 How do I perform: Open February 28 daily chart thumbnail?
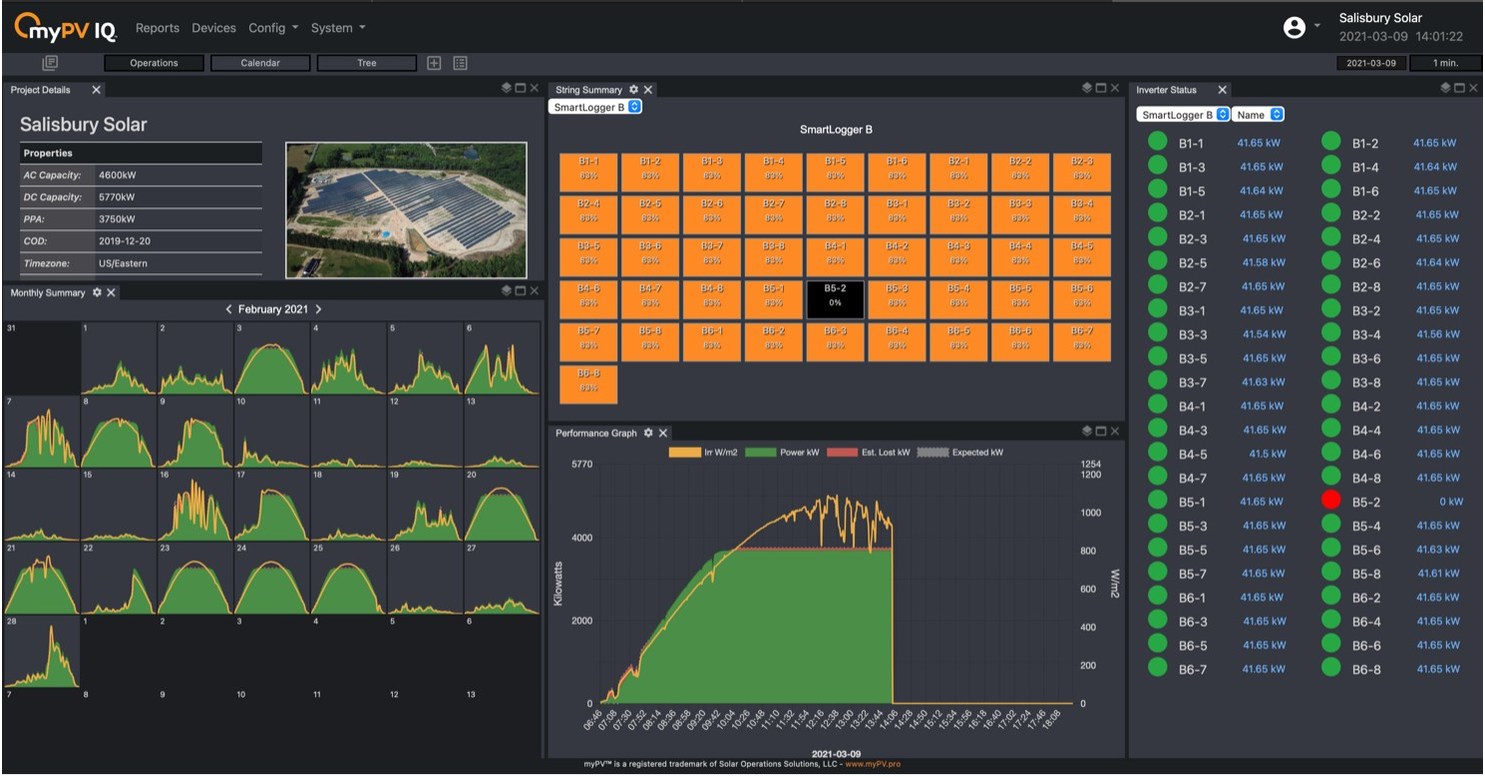(x=41, y=651)
